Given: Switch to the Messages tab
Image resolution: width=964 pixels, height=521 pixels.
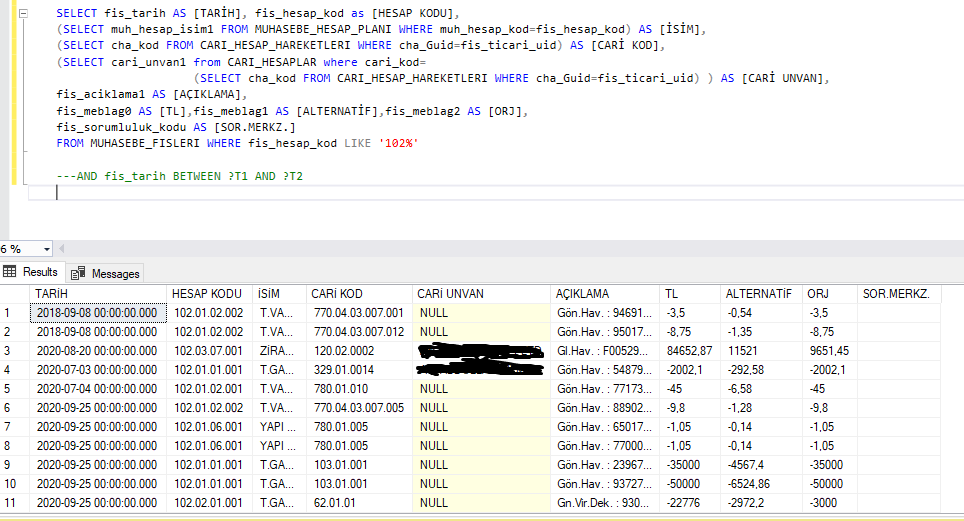Looking at the screenshot, I should pyautogui.click(x=105, y=274).
